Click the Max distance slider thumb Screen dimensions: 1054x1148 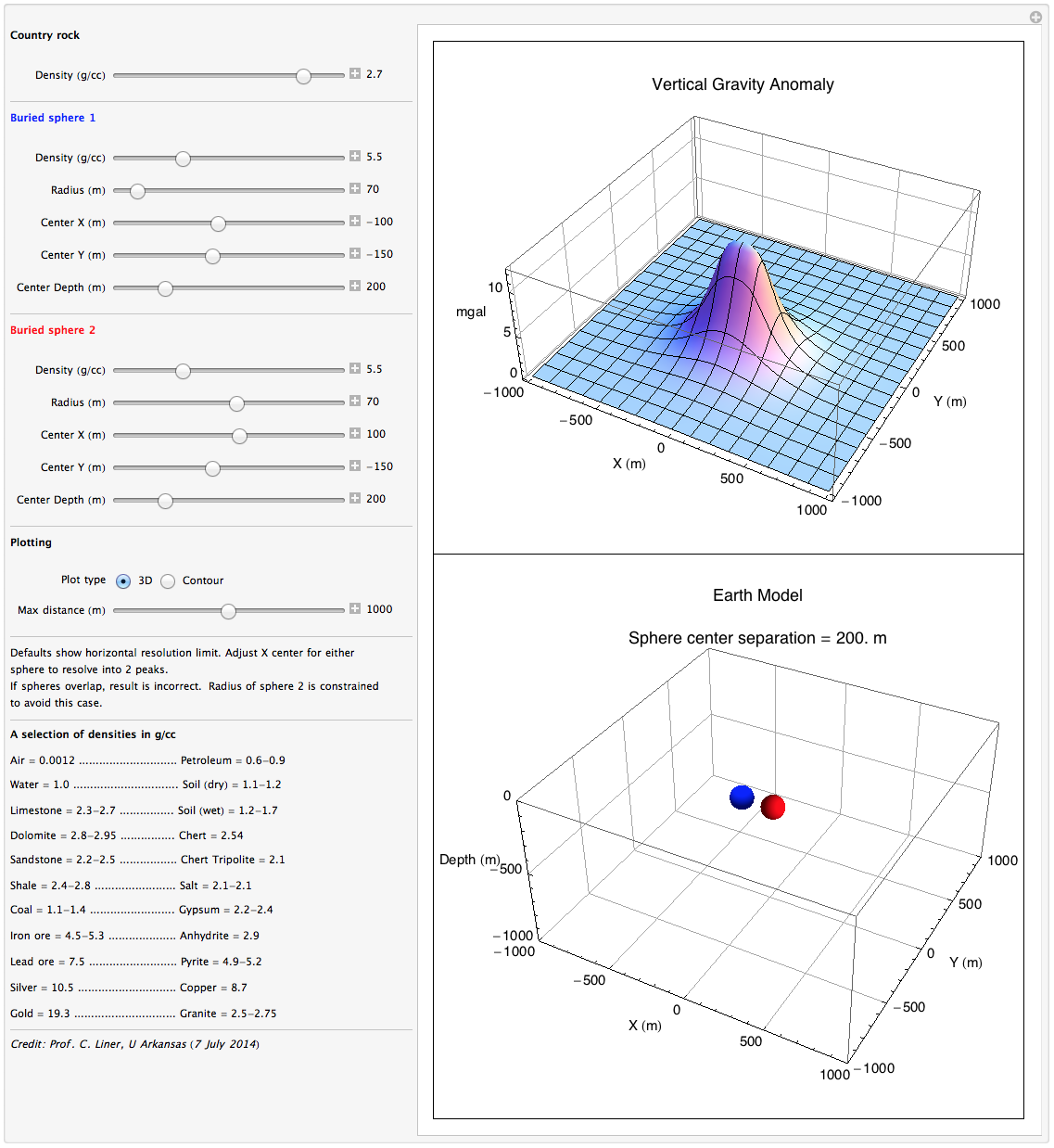point(229,611)
